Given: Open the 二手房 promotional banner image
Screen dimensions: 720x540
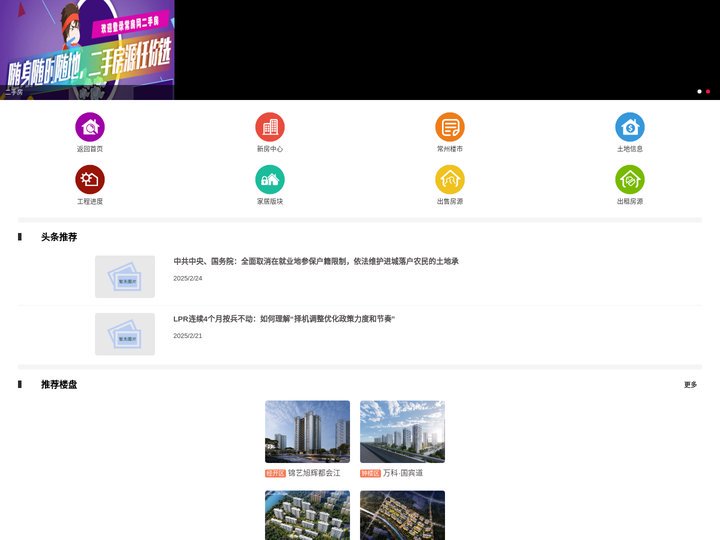Looking at the screenshot, I should coord(87,50).
